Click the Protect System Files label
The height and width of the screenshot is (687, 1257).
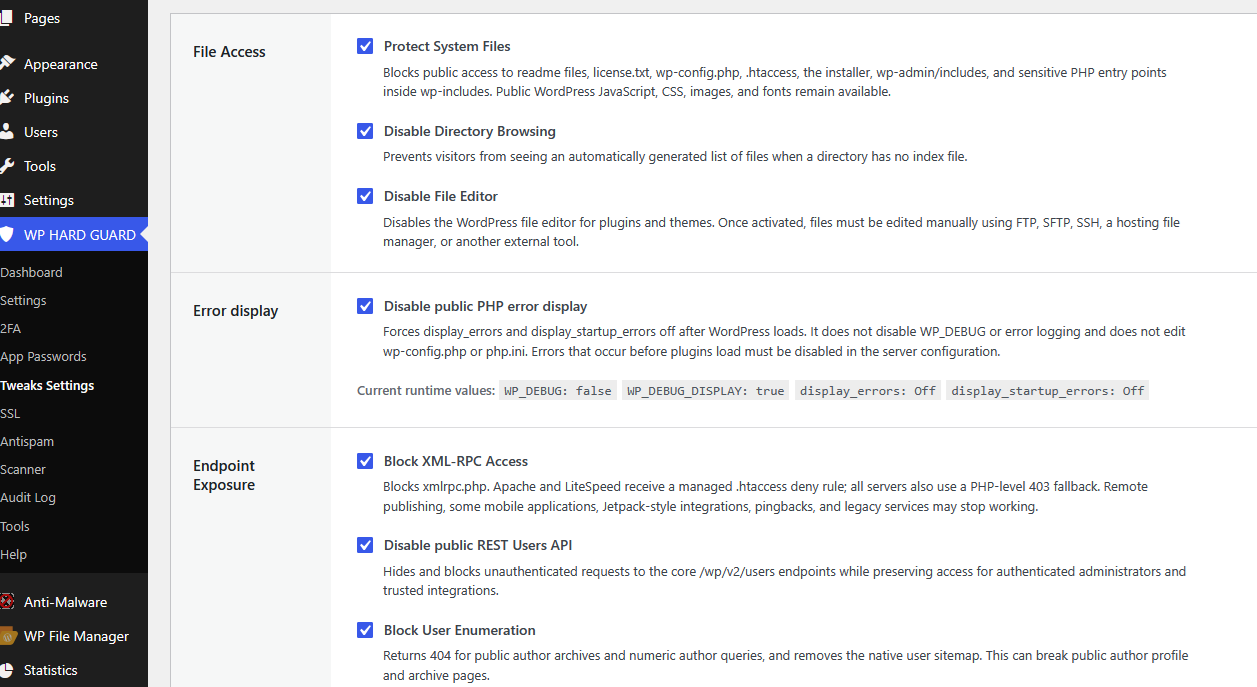coord(447,46)
